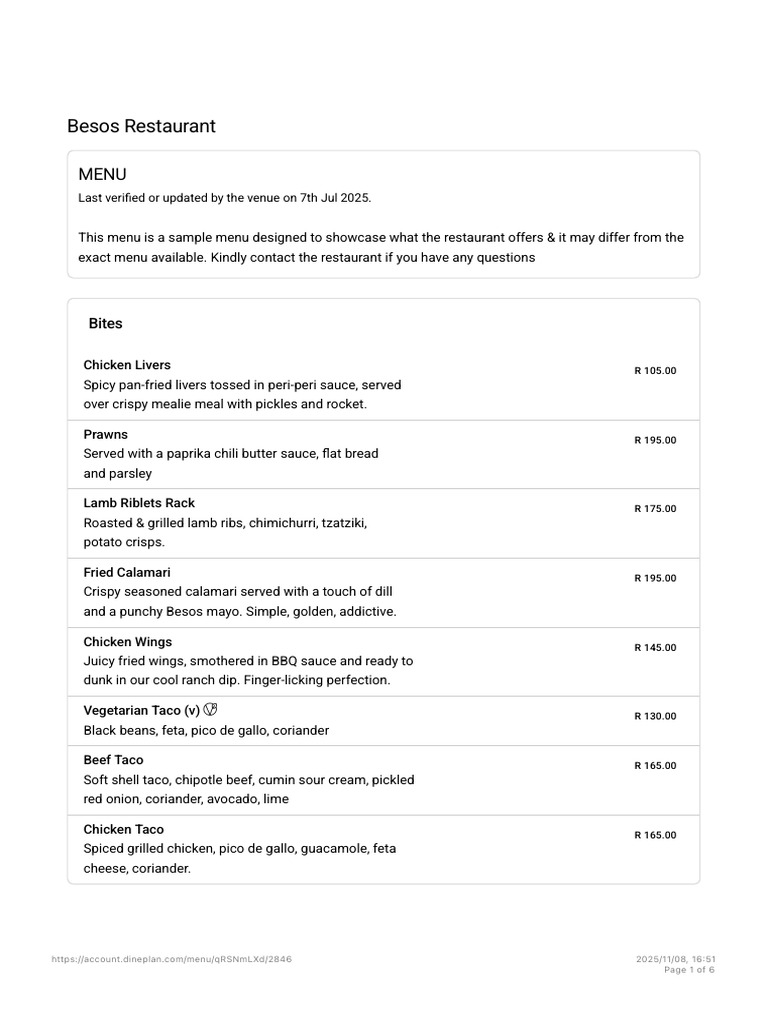The image size is (768, 1024).
Task: Click the vegetarian leaf icon beside Vegetarian Taco
Action: pos(210,710)
